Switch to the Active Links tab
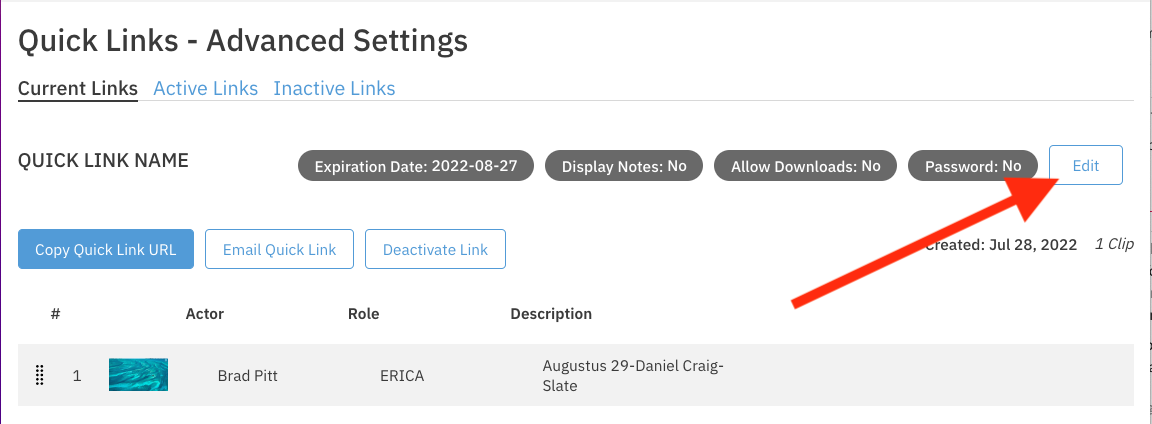This screenshot has width=1152, height=424. click(205, 88)
